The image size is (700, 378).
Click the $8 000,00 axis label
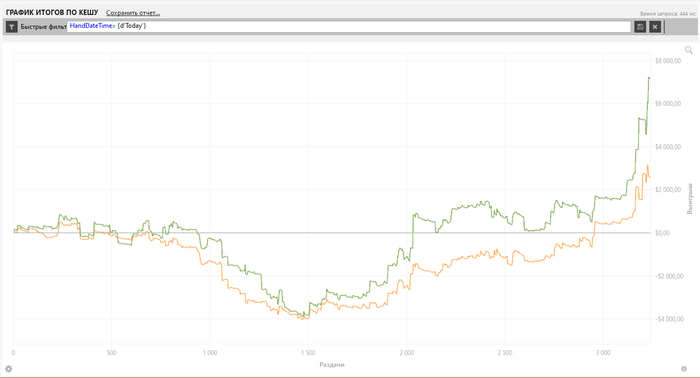pos(668,61)
